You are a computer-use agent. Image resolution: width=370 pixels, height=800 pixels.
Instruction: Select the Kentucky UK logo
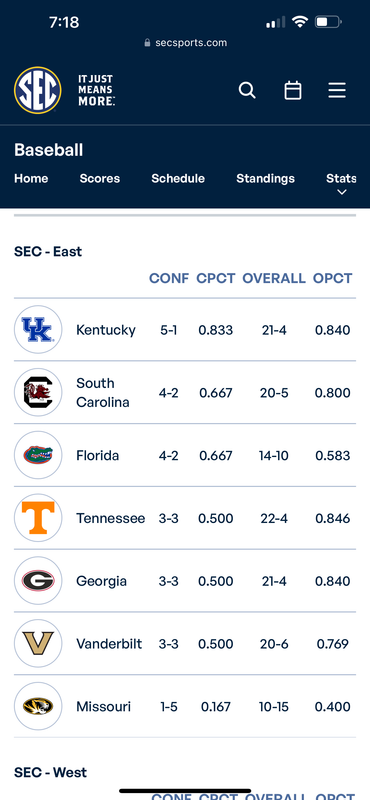point(38,330)
